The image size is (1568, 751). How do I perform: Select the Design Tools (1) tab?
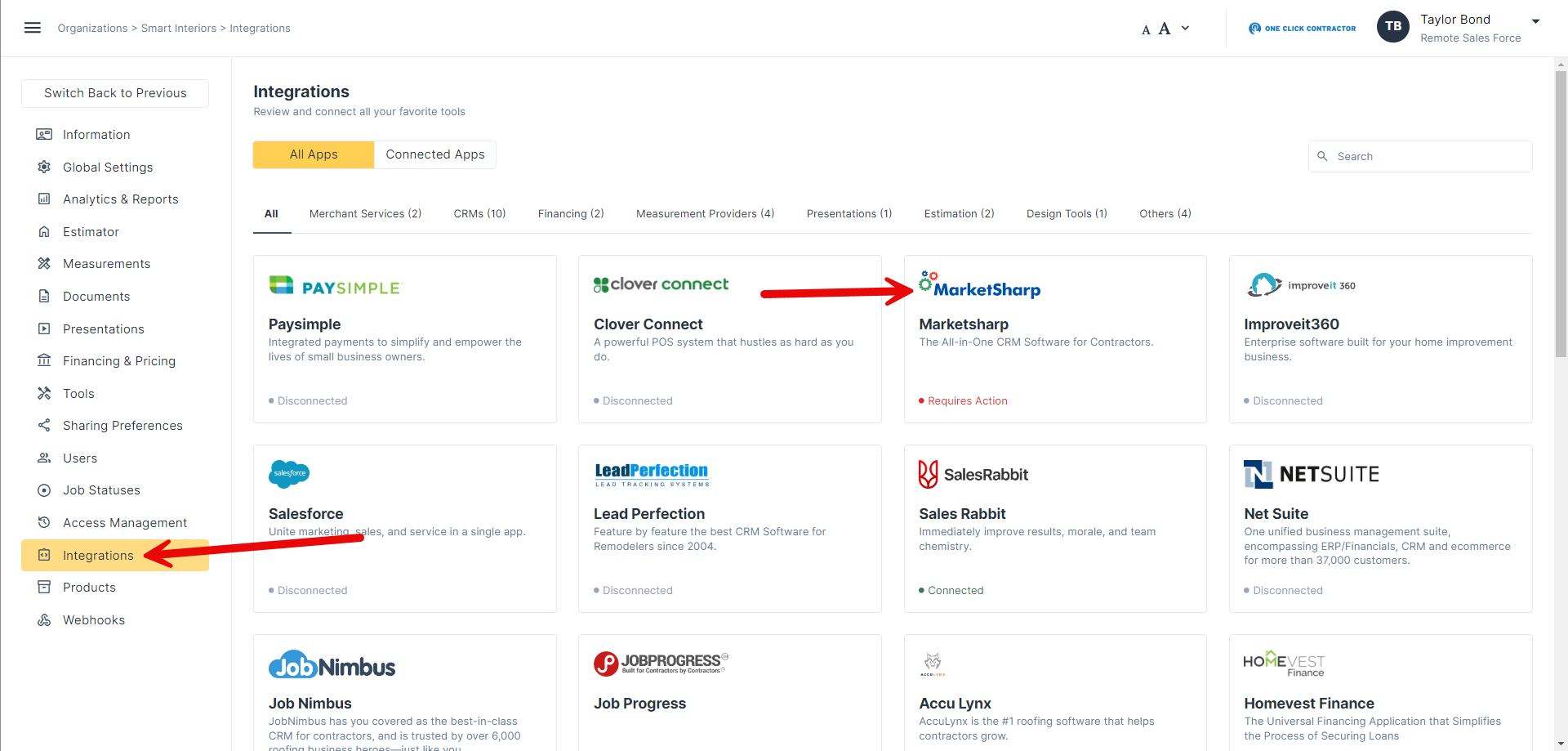pyautogui.click(x=1067, y=213)
